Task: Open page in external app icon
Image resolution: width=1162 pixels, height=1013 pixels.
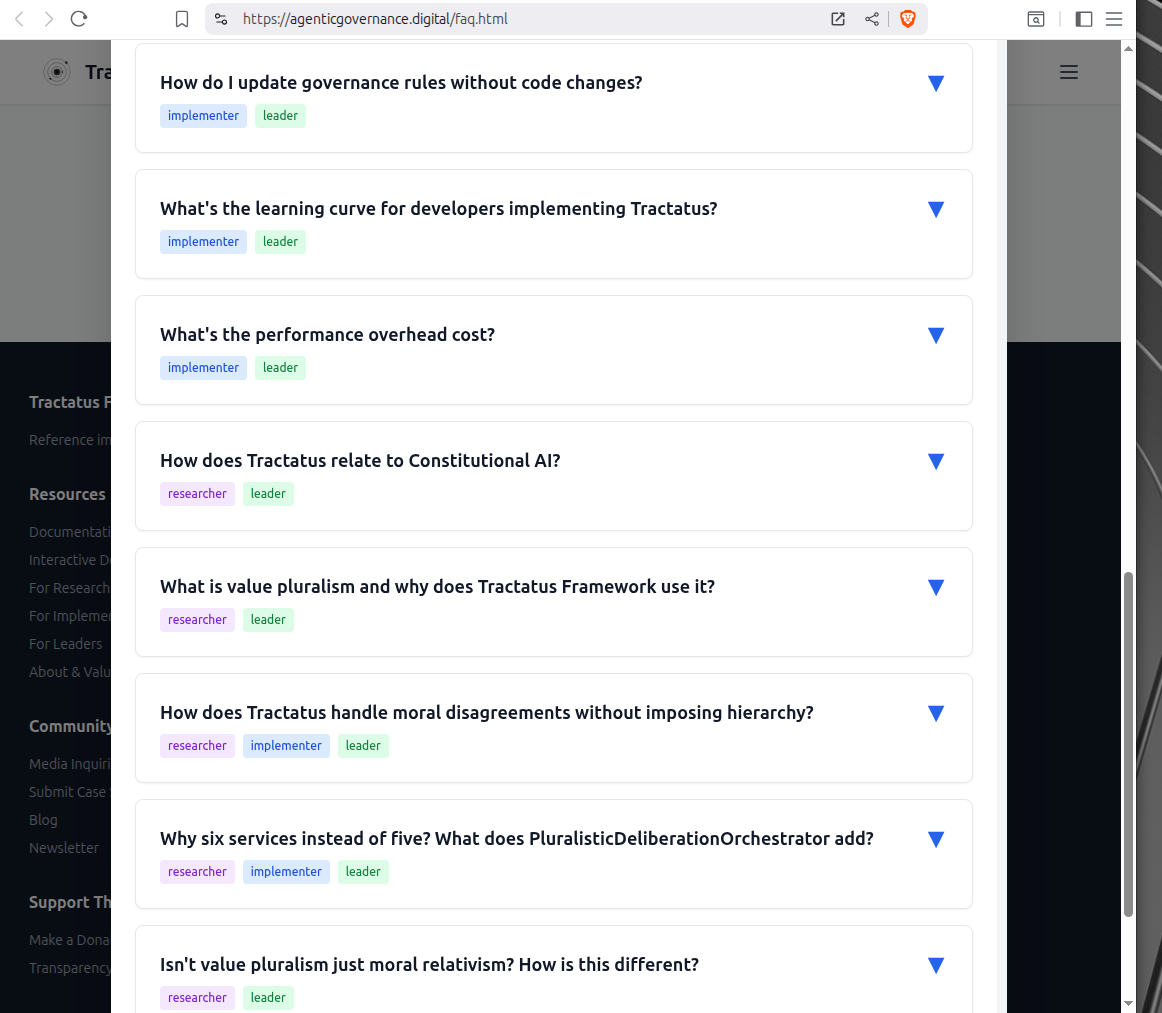Action: click(838, 19)
